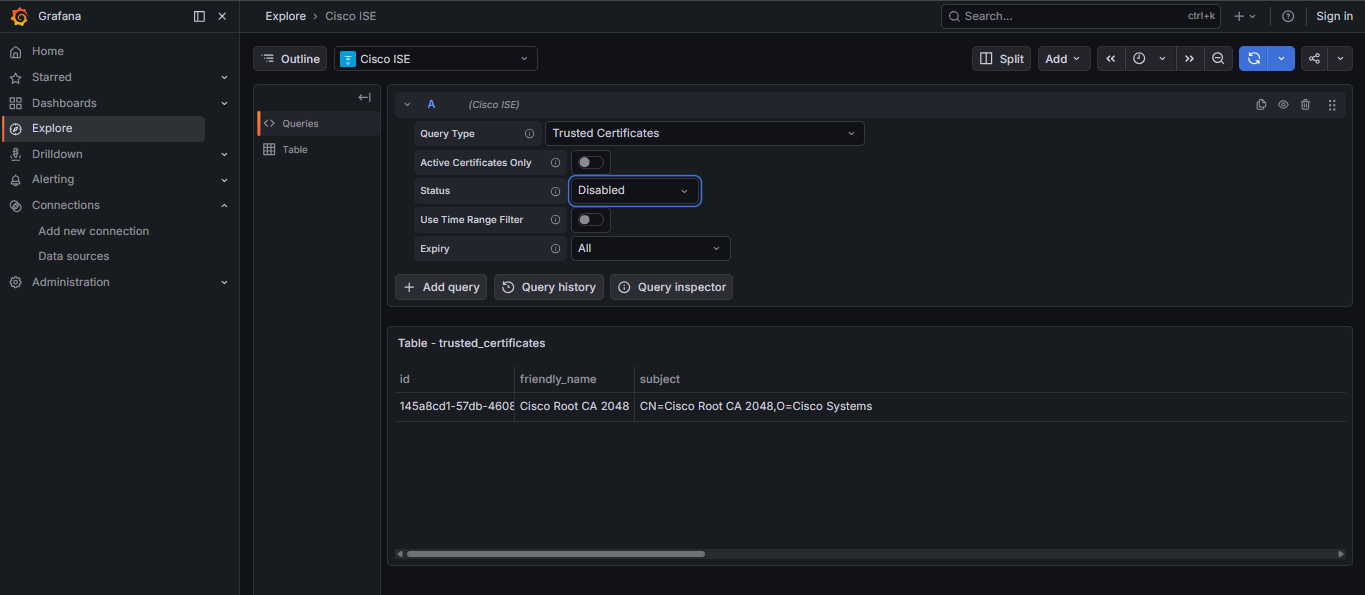The width and height of the screenshot is (1365, 595).
Task: Close the sidebar menu
Action: click(x=222, y=16)
